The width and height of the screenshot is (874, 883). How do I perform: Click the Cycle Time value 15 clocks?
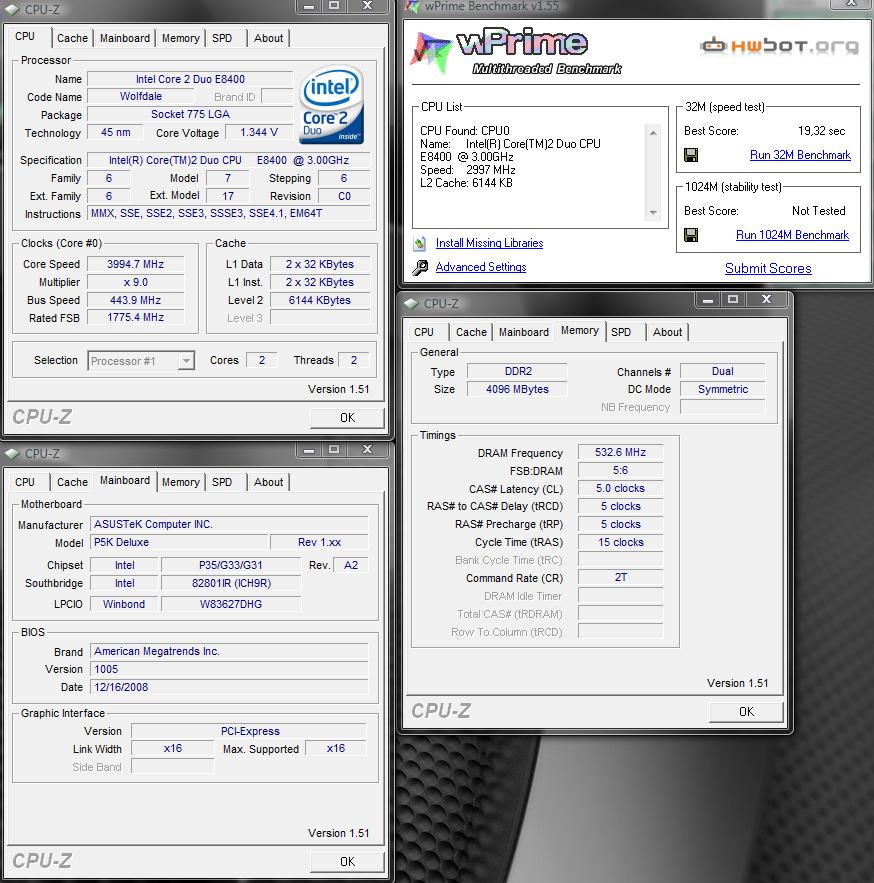click(621, 542)
